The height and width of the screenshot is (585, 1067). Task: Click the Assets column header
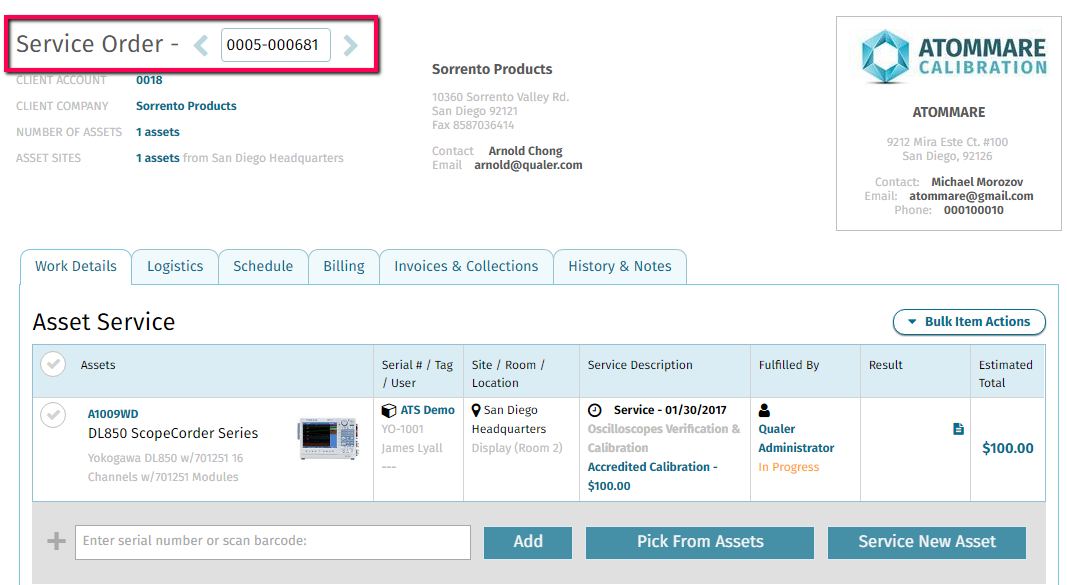(x=98, y=365)
